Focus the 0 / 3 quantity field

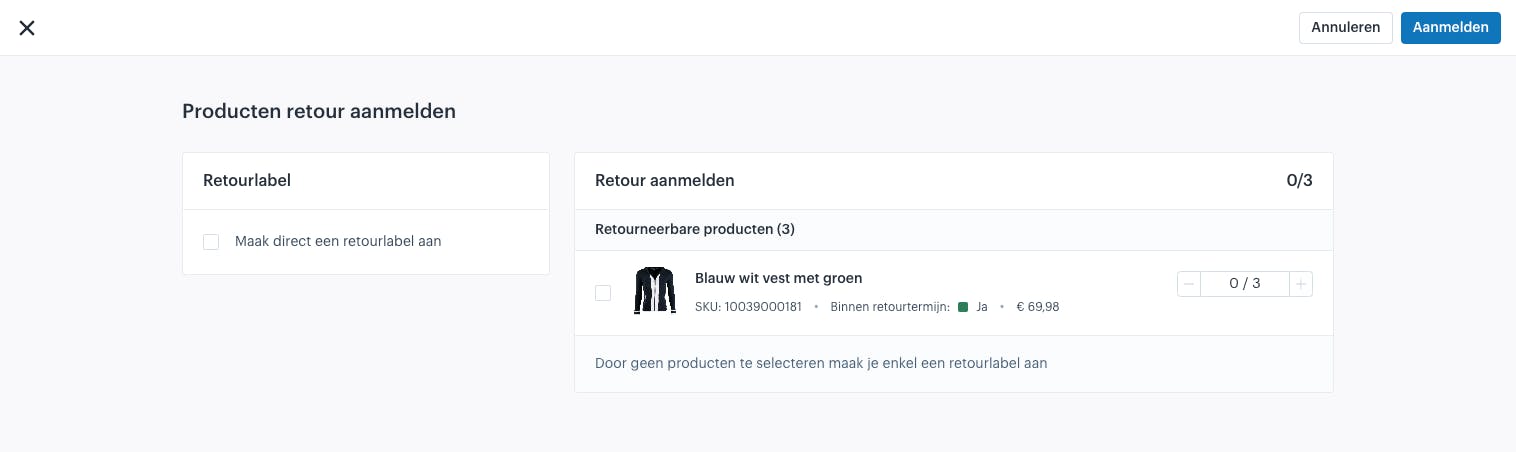(1245, 284)
